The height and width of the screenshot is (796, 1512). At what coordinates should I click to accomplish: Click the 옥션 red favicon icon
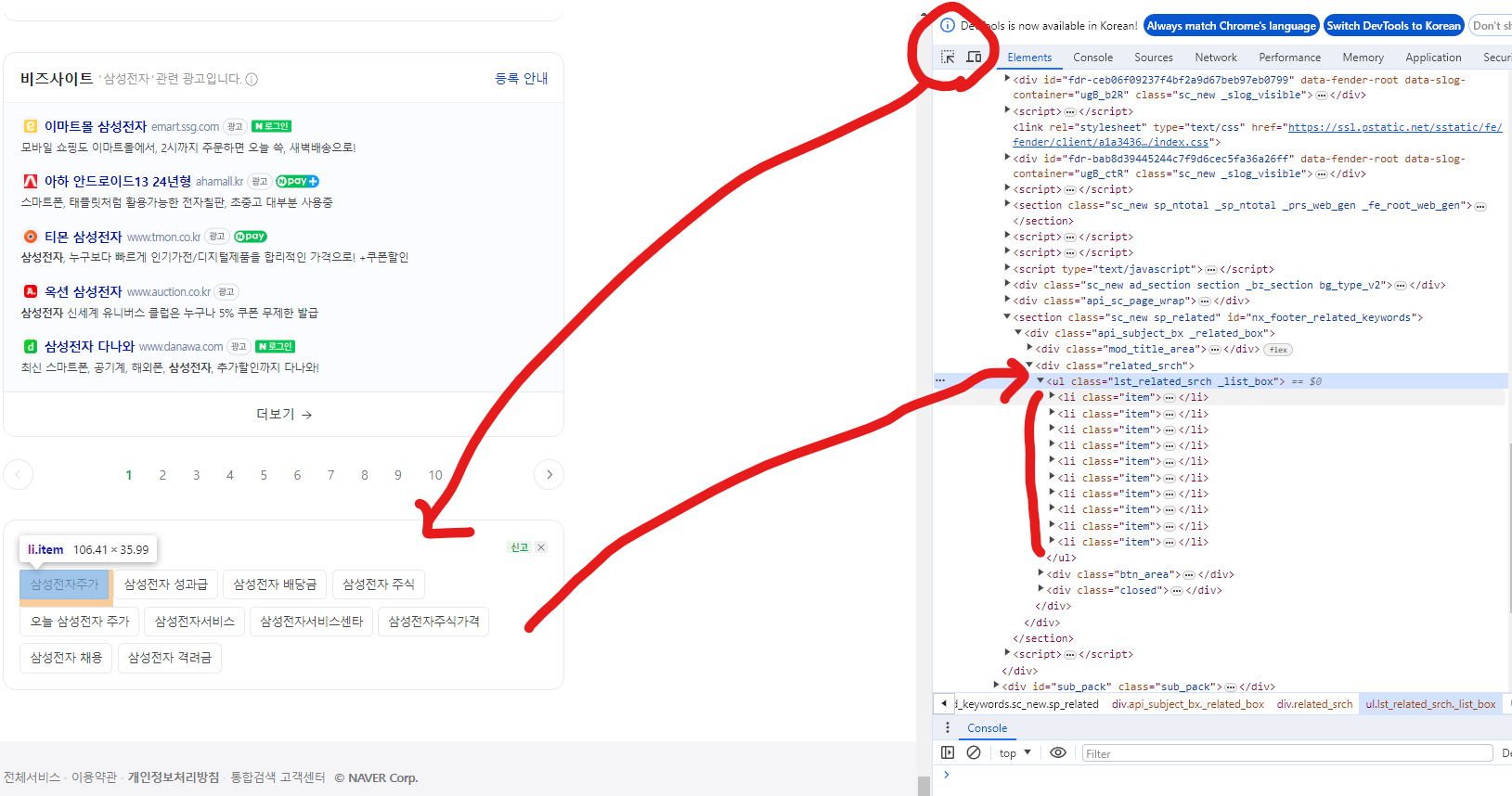point(30,291)
